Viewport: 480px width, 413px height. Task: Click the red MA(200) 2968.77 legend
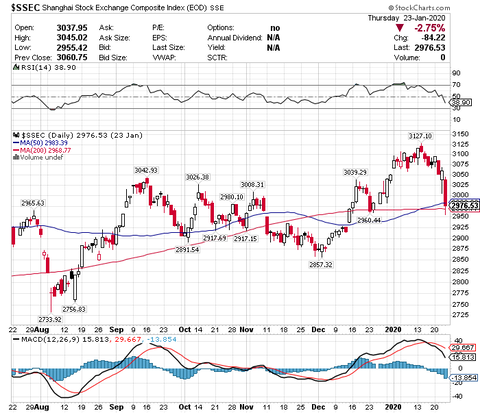point(42,150)
